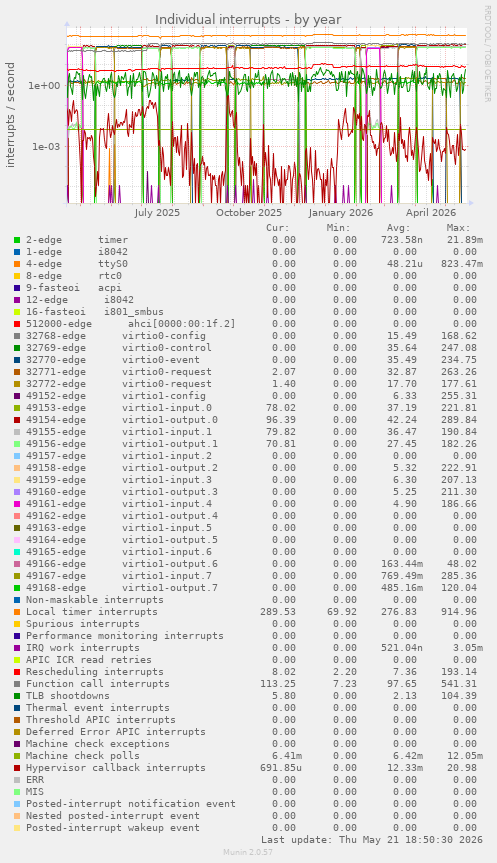Click the July 2025 axis label
Image resolution: width=497 pixels, height=863 pixels.
pos(157,212)
